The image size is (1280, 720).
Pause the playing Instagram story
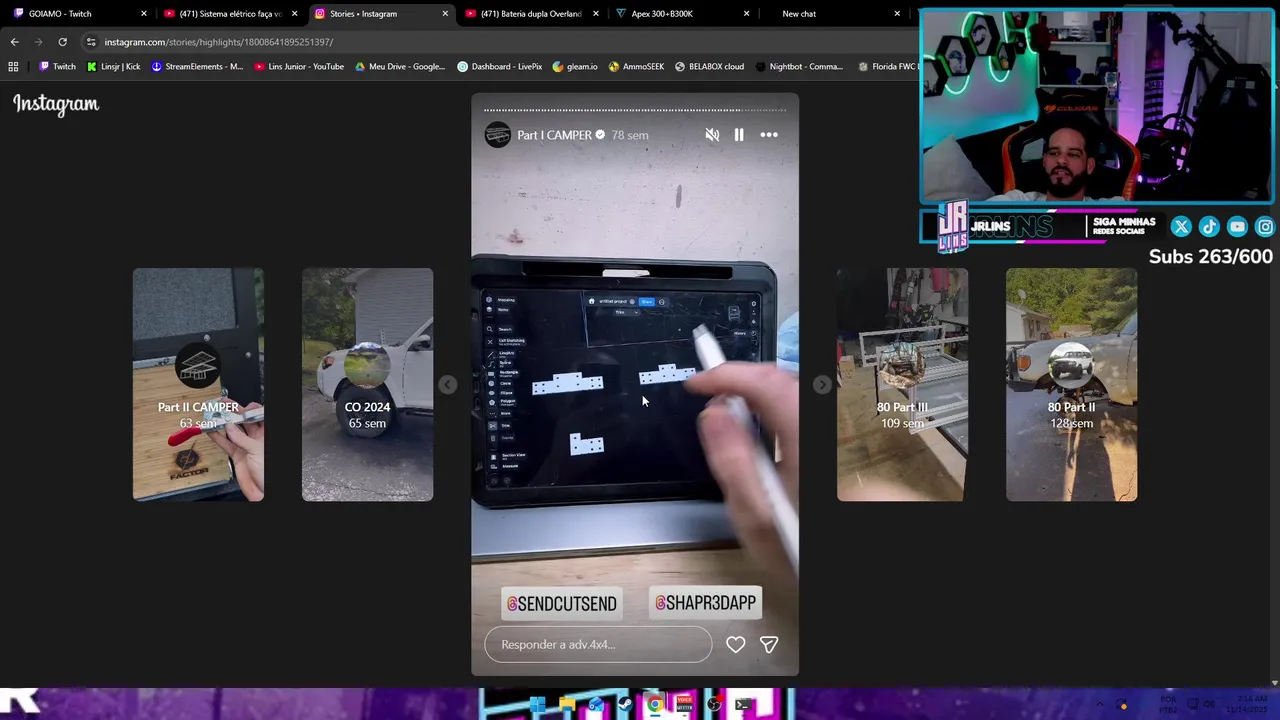tap(739, 135)
